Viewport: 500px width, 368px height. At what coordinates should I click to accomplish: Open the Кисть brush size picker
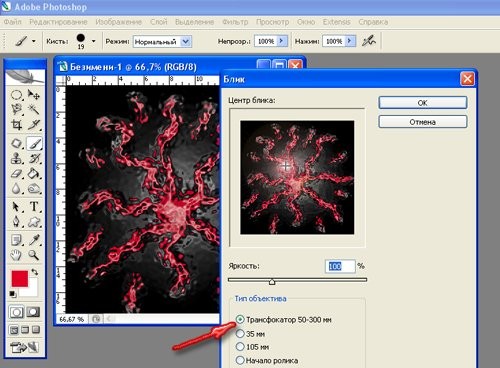tap(94, 41)
